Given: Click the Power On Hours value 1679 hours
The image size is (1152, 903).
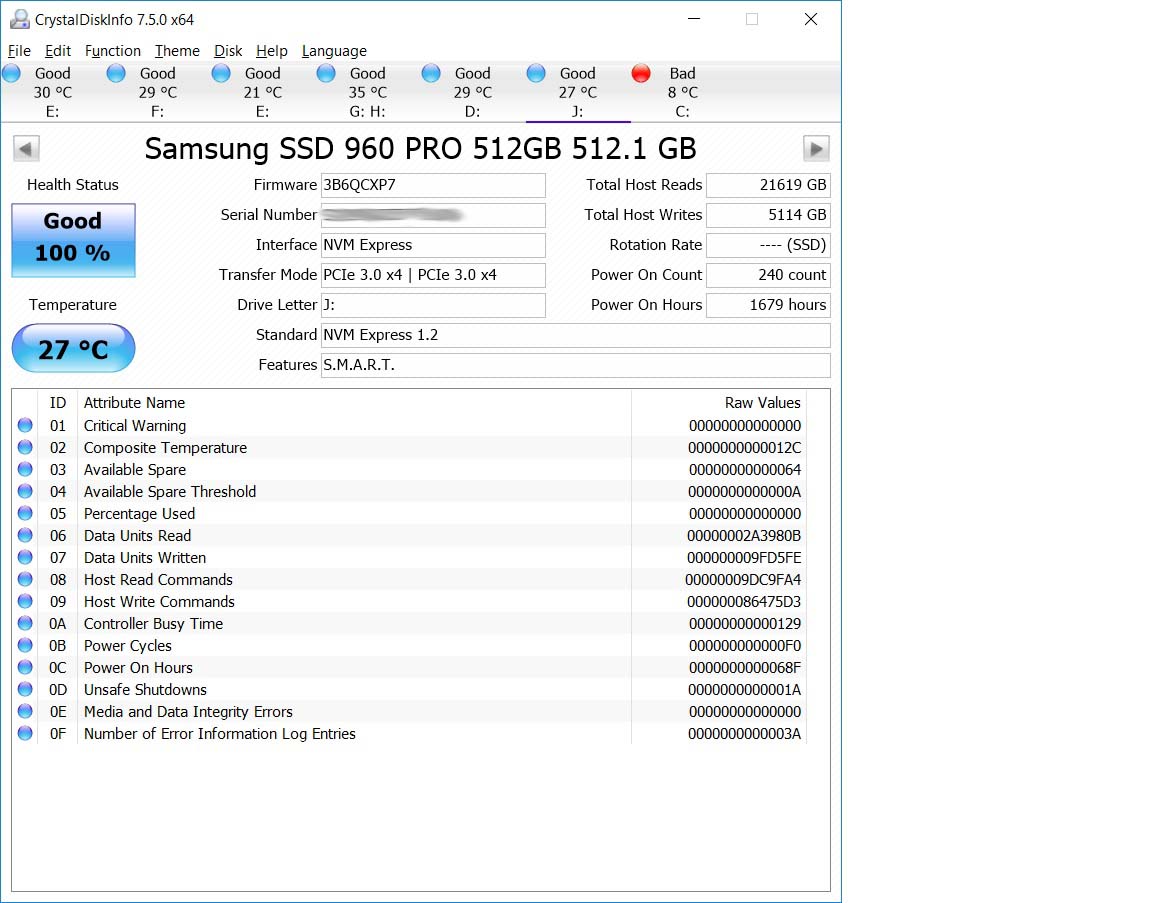Looking at the screenshot, I should 768,305.
